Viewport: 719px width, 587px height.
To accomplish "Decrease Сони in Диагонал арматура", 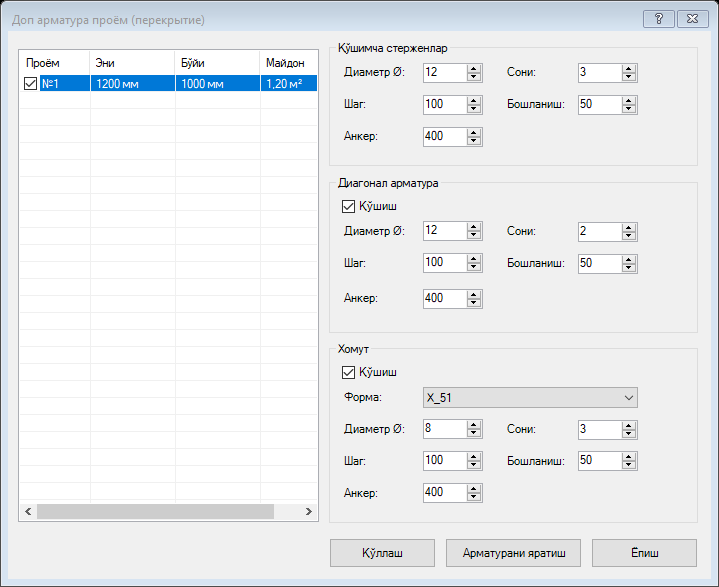I will [629, 236].
